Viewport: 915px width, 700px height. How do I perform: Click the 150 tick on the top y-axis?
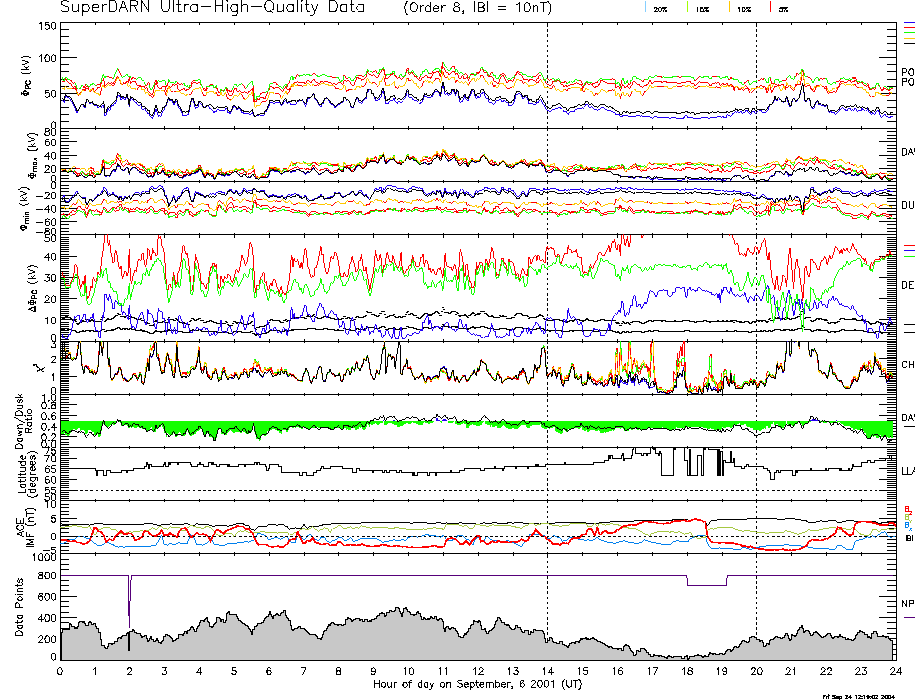click(x=45, y=25)
